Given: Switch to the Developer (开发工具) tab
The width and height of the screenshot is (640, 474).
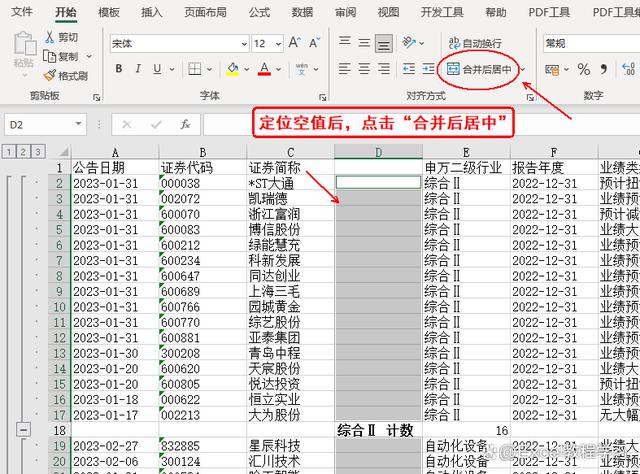Looking at the screenshot, I should tap(442, 12).
